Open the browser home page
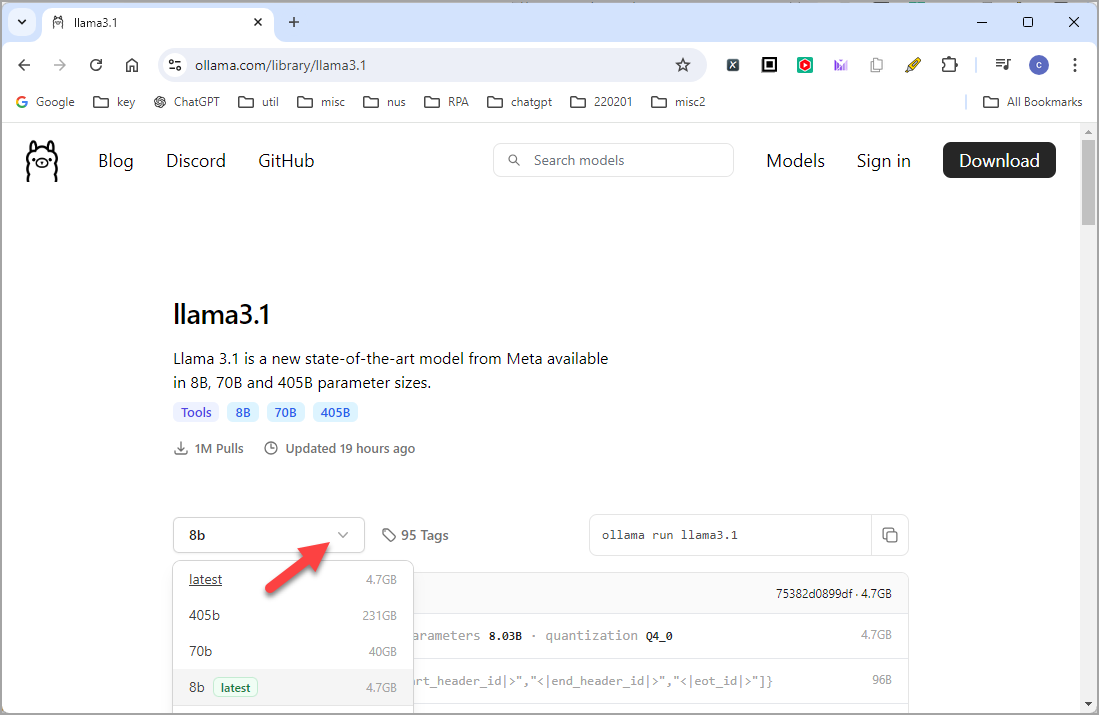1099x715 pixels. point(132,65)
